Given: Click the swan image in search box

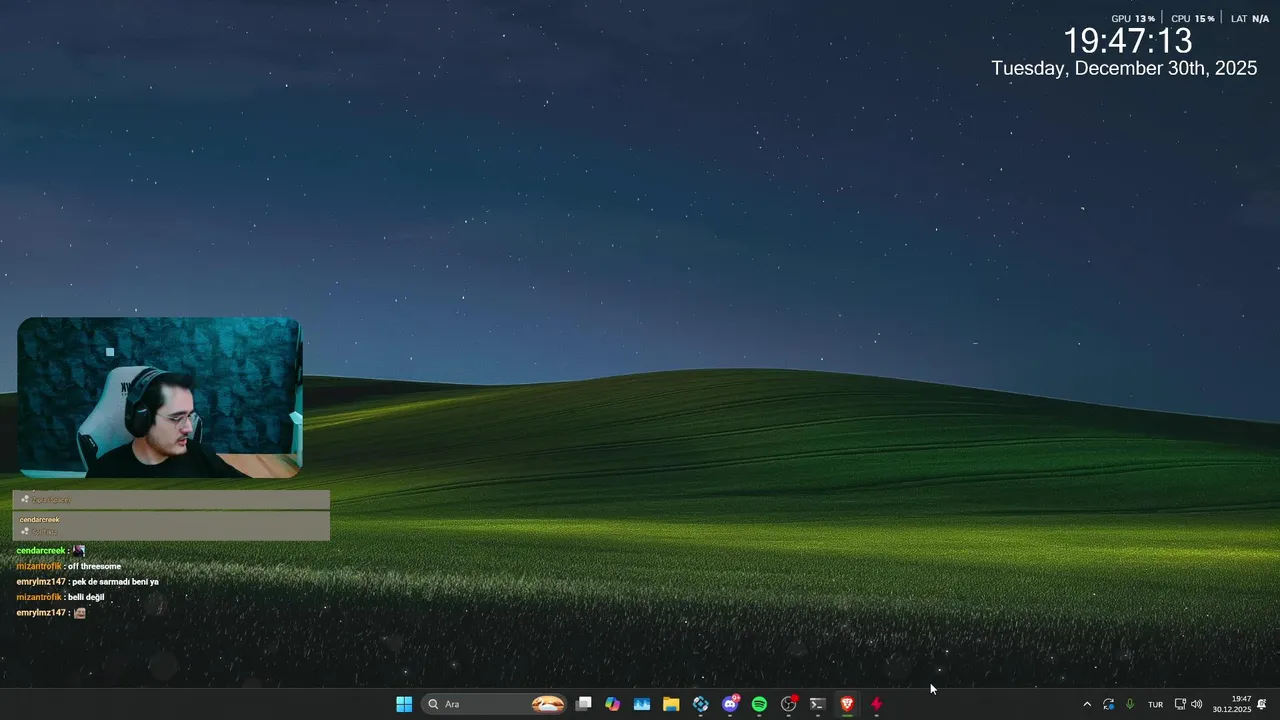Looking at the screenshot, I should [x=548, y=704].
